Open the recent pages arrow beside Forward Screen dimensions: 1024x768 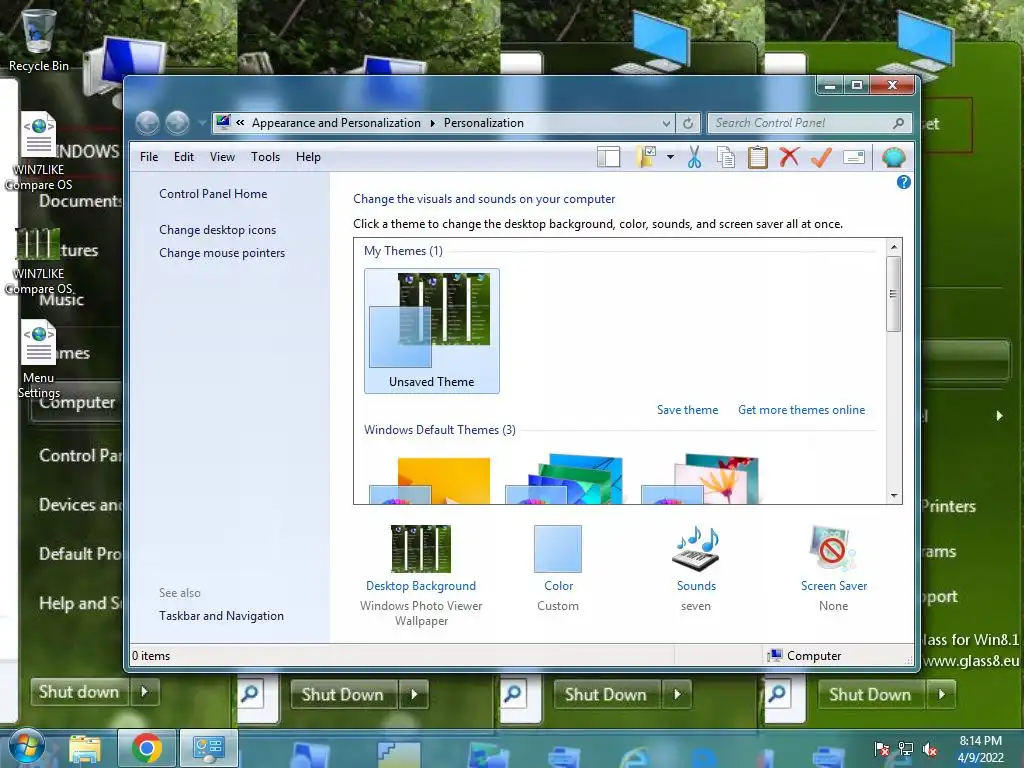pyautogui.click(x=202, y=123)
